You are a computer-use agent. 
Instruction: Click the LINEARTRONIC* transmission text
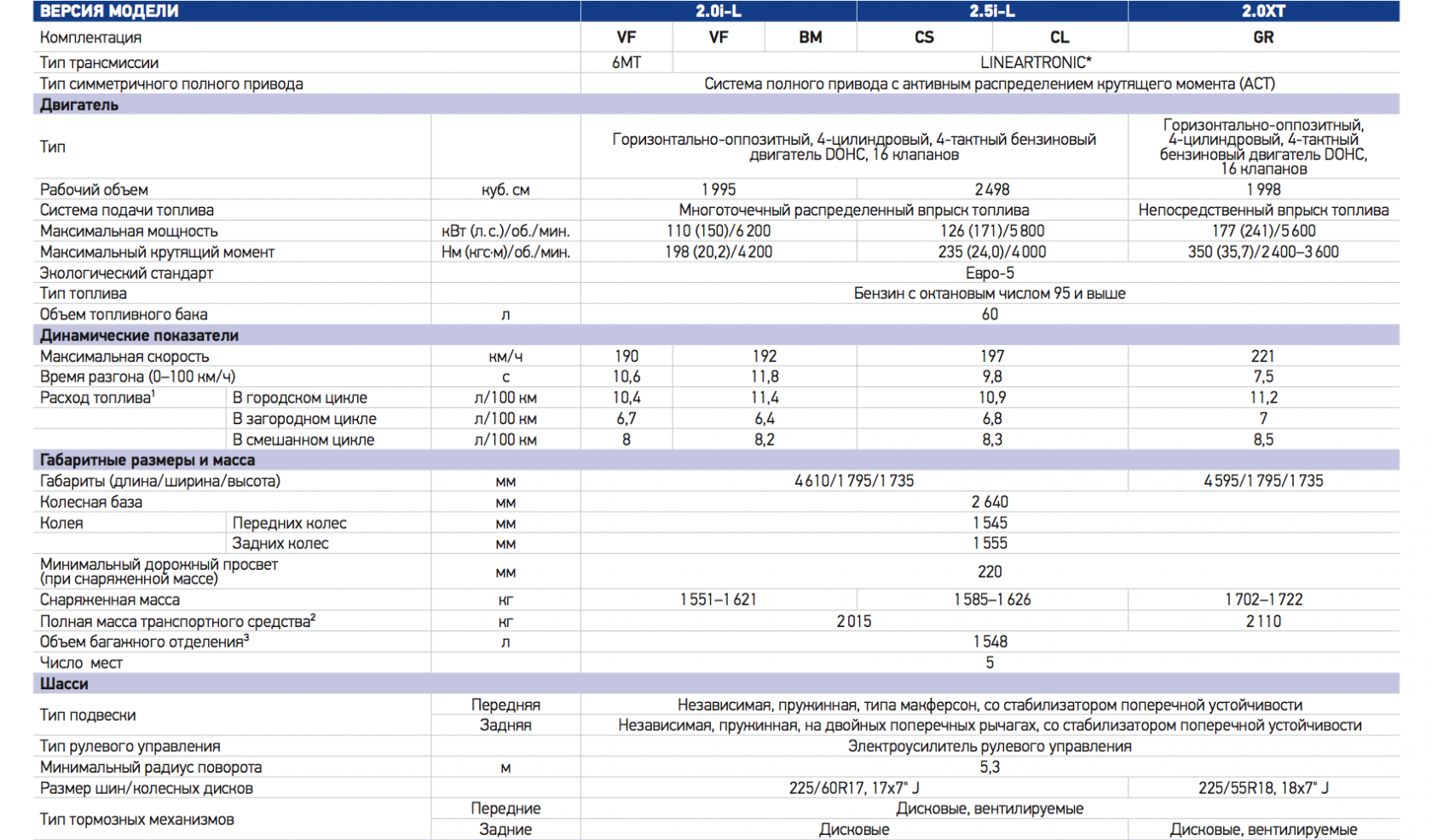coord(1035,63)
